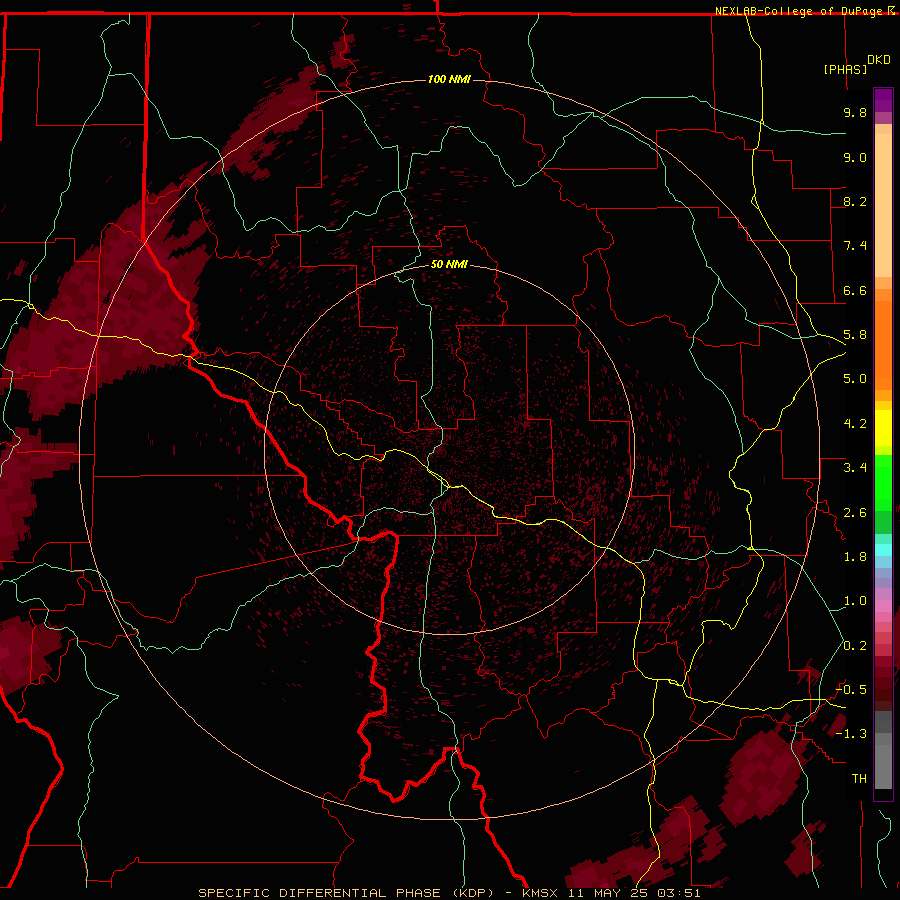Click the -0.5 legend value
This screenshot has height=900, width=900.
851,690
